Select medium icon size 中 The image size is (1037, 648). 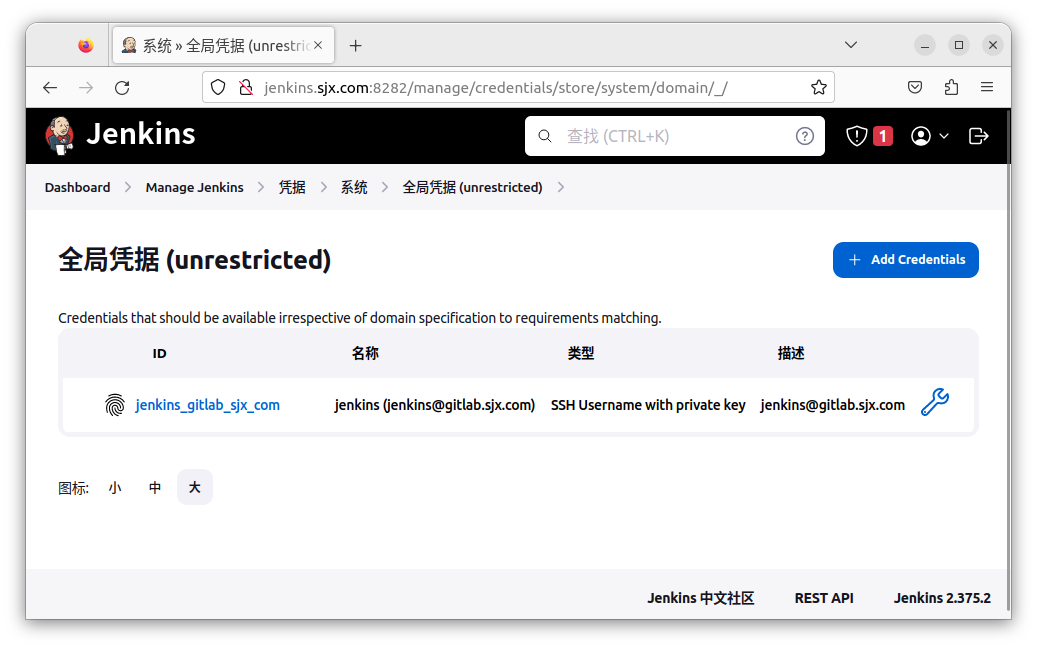[x=155, y=488]
